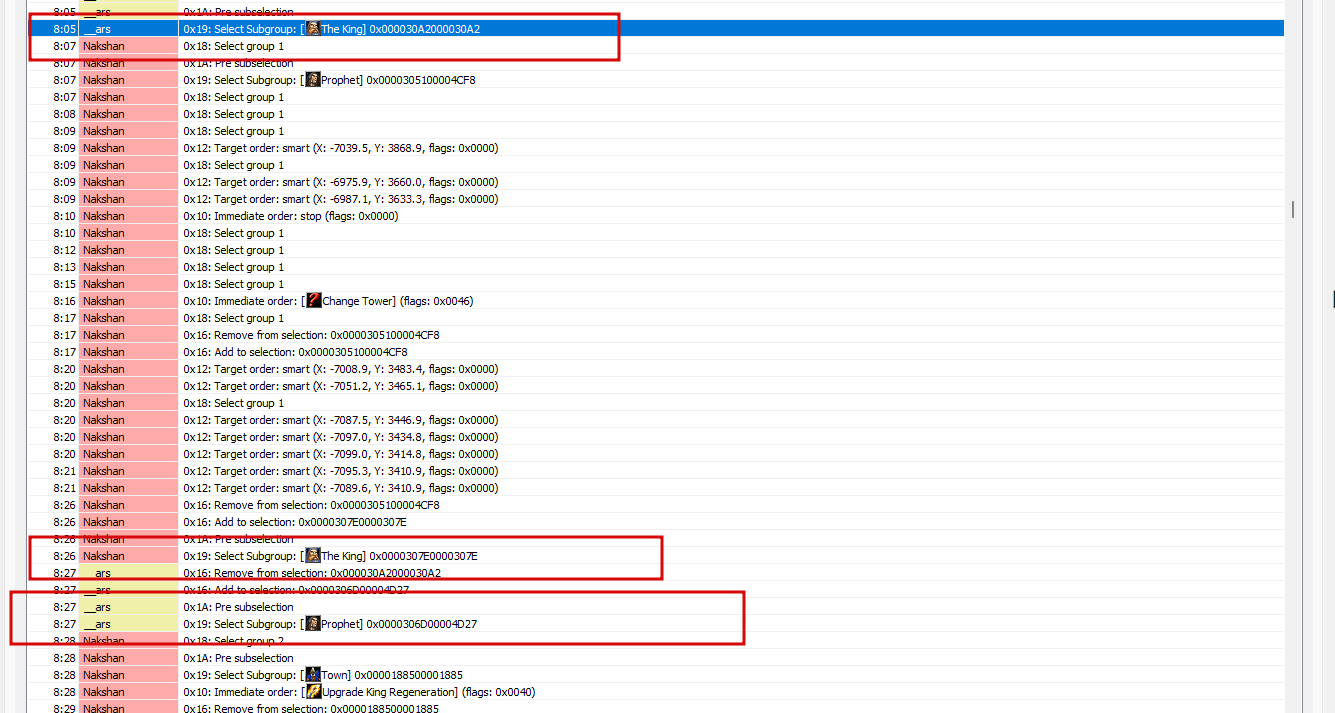Image resolution: width=1335 pixels, height=713 pixels.
Task: Select the Add to selection 0x0000307E0000307E row
Action: (x=656, y=522)
